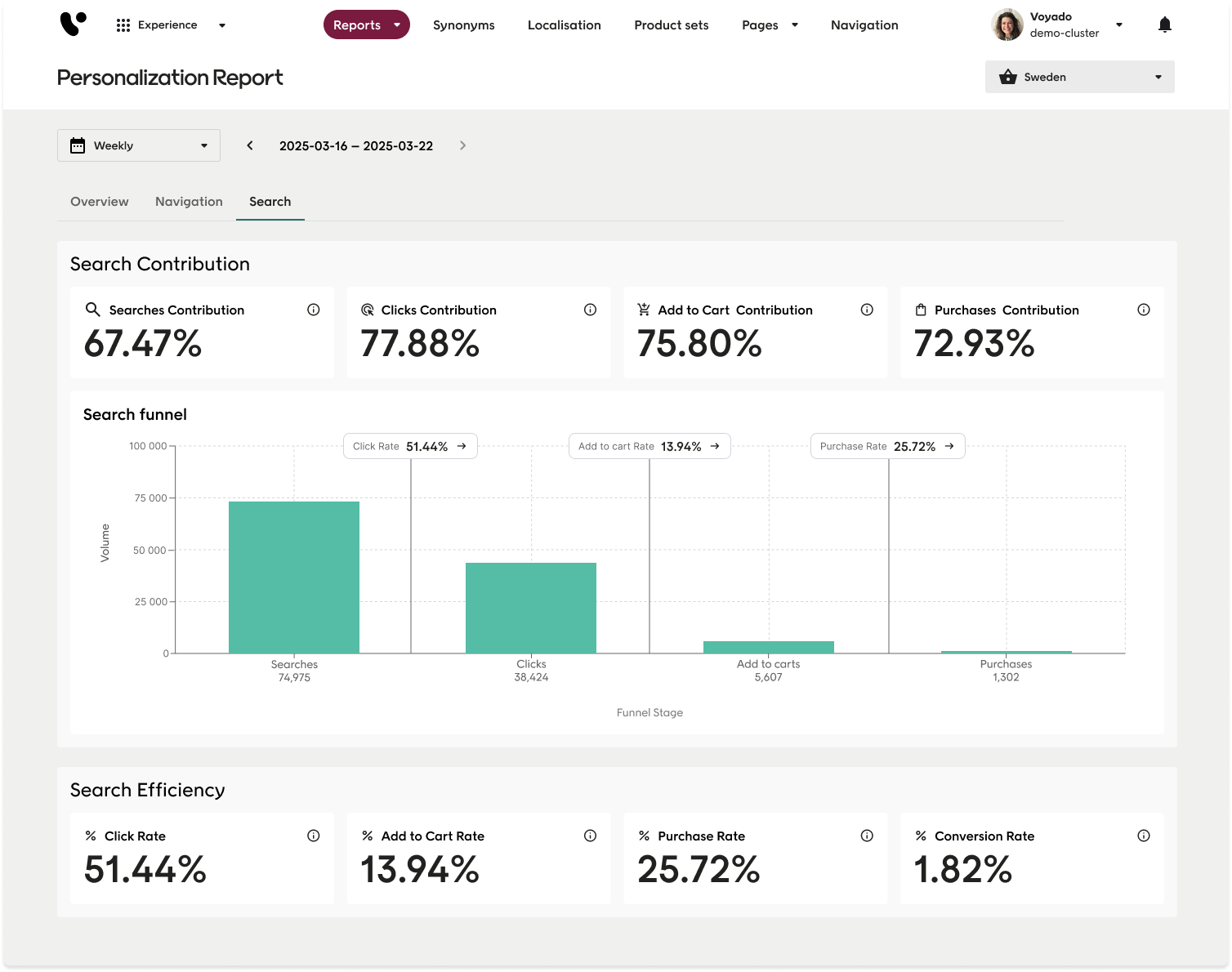Advance to next week with right arrow
1232x972 pixels.
click(x=462, y=145)
